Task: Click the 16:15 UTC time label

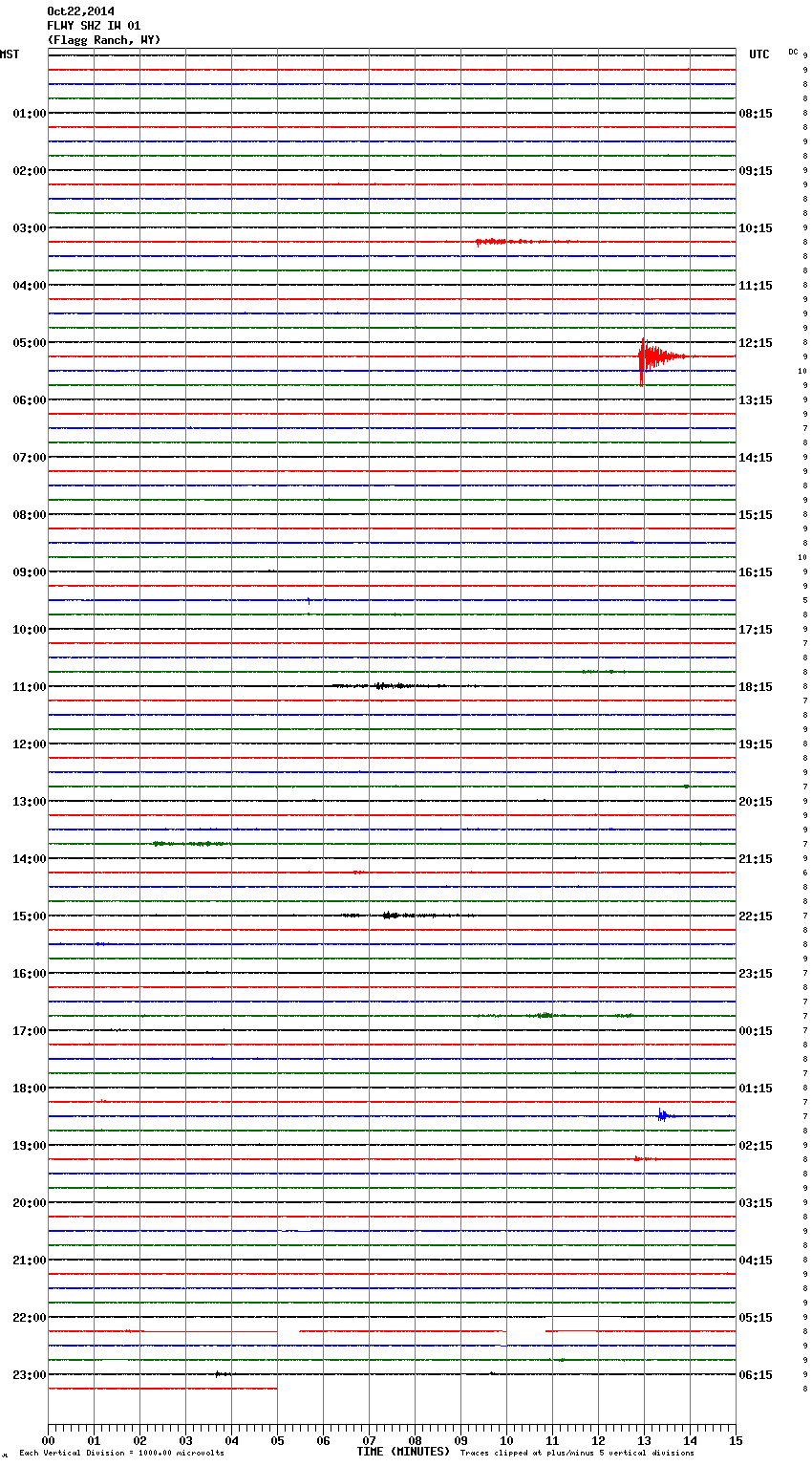Action: pyautogui.click(x=756, y=572)
